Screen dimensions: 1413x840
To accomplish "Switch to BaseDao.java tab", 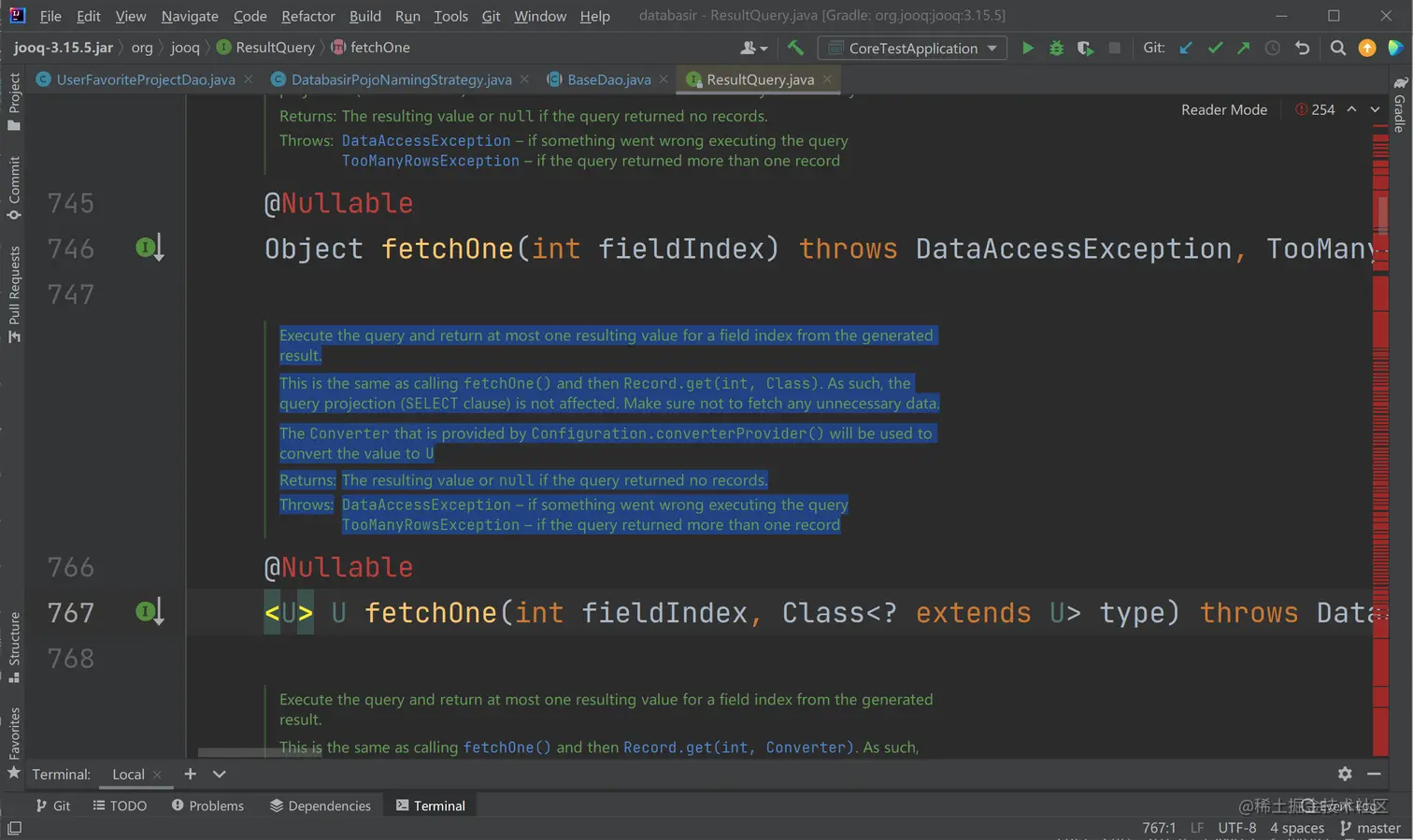I will pos(608,79).
